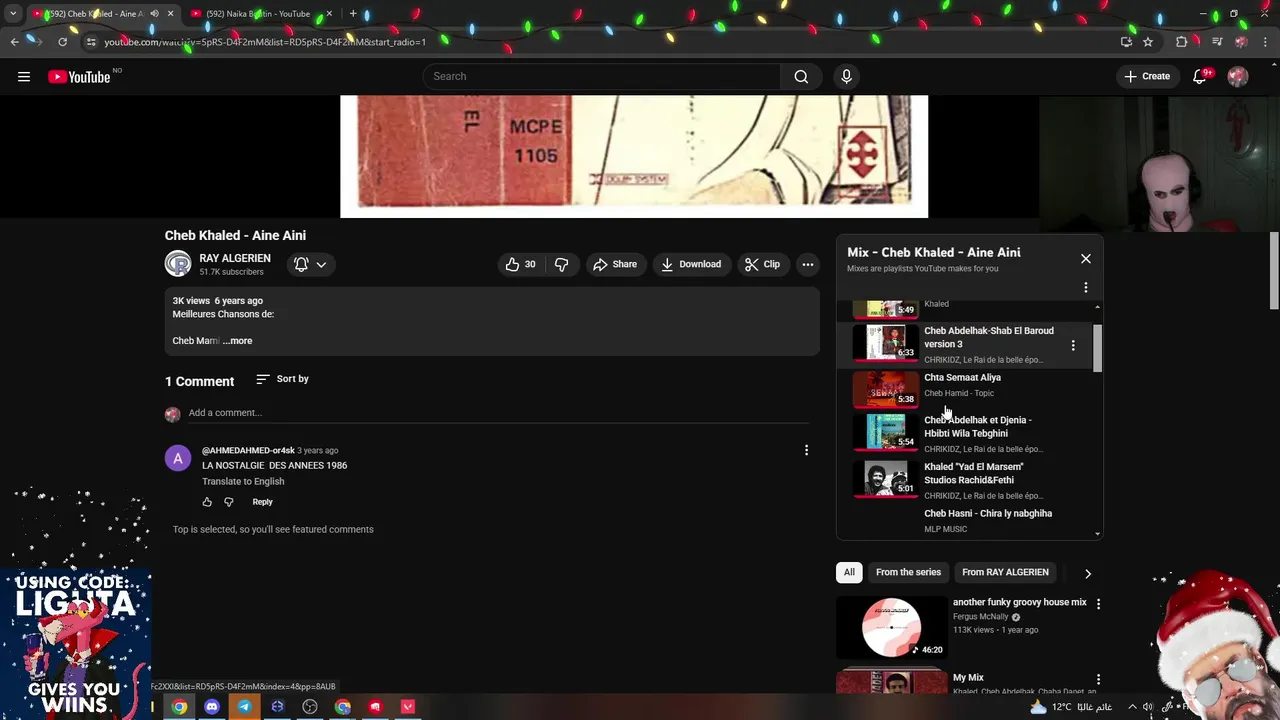Show next filter chips with arrow

coord(1088,573)
